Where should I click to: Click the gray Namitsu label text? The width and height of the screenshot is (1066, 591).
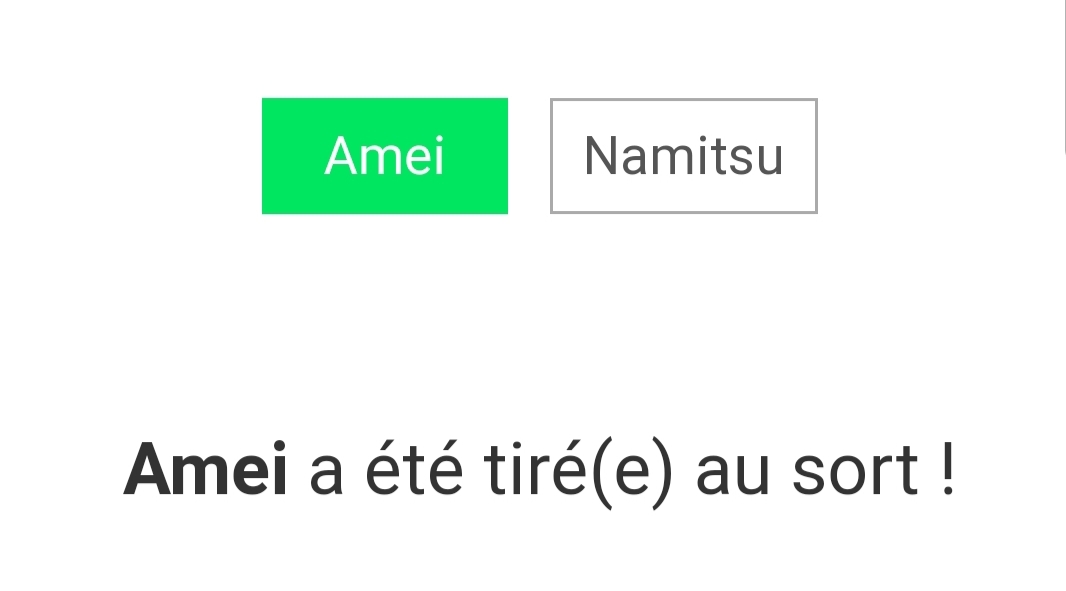pos(683,156)
